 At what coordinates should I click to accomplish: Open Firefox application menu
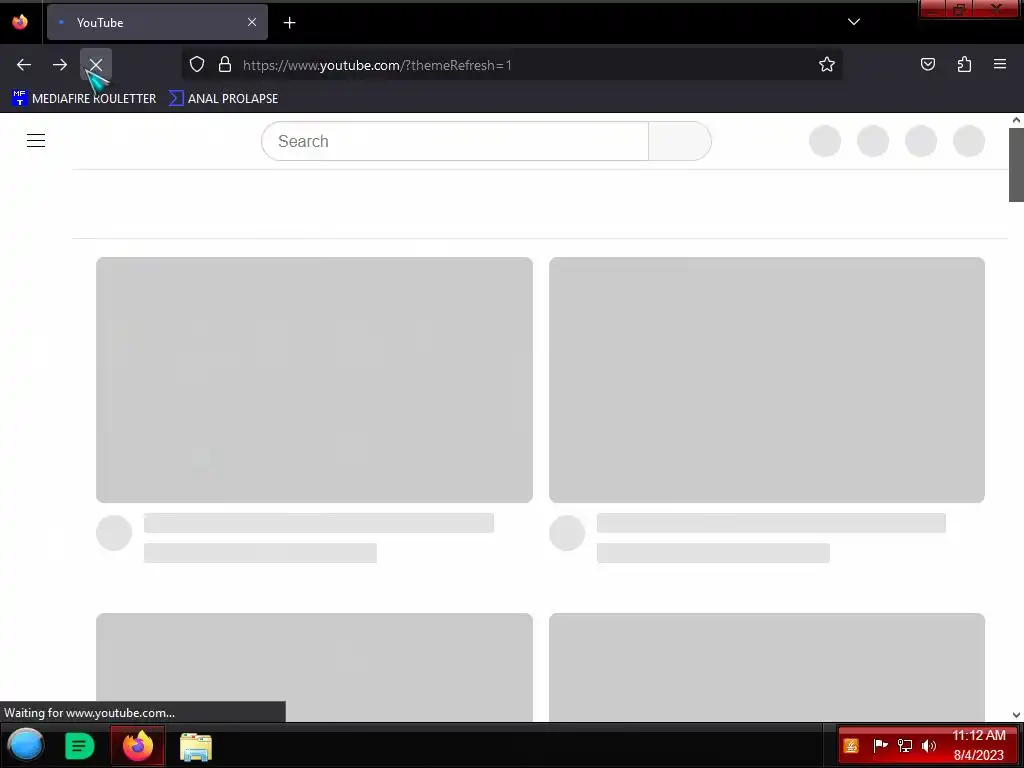pyautogui.click(x=1000, y=64)
